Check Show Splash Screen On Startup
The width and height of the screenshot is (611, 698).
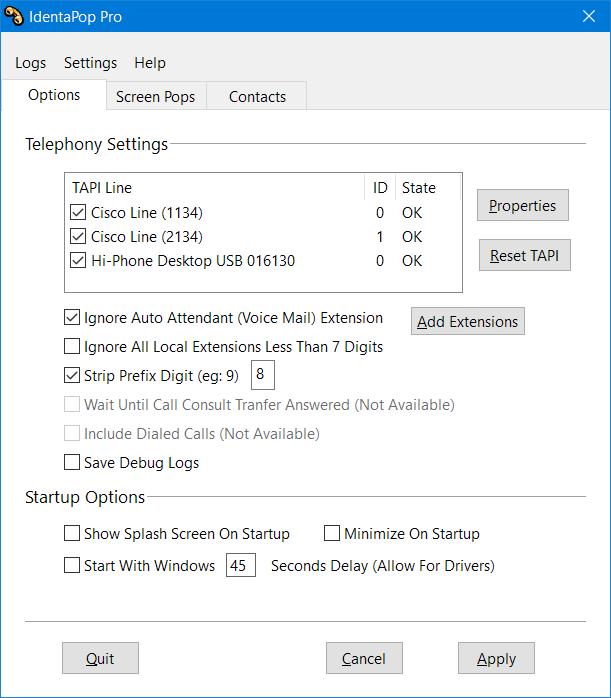tap(72, 533)
